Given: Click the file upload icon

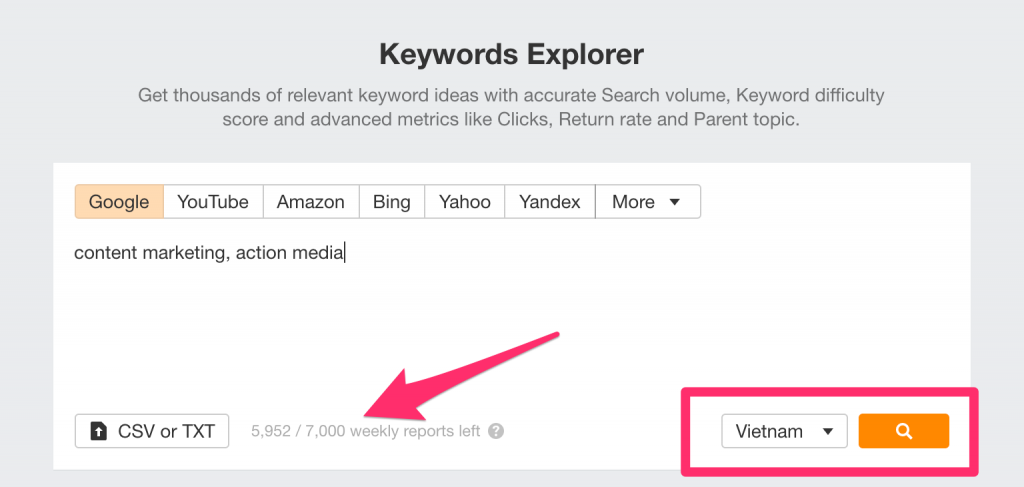Looking at the screenshot, I should pyautogui.click(x=98, y=431).
